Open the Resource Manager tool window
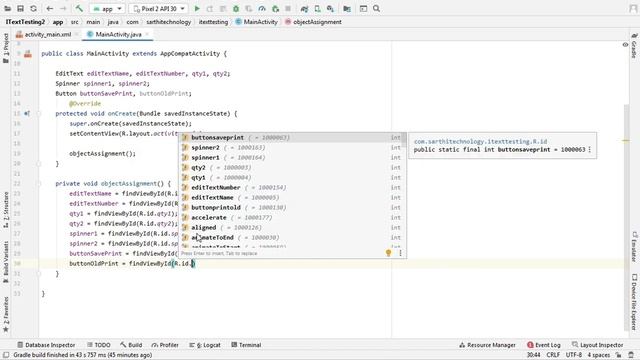The width and height of the screenshot is (640, 360). point(487,345)
